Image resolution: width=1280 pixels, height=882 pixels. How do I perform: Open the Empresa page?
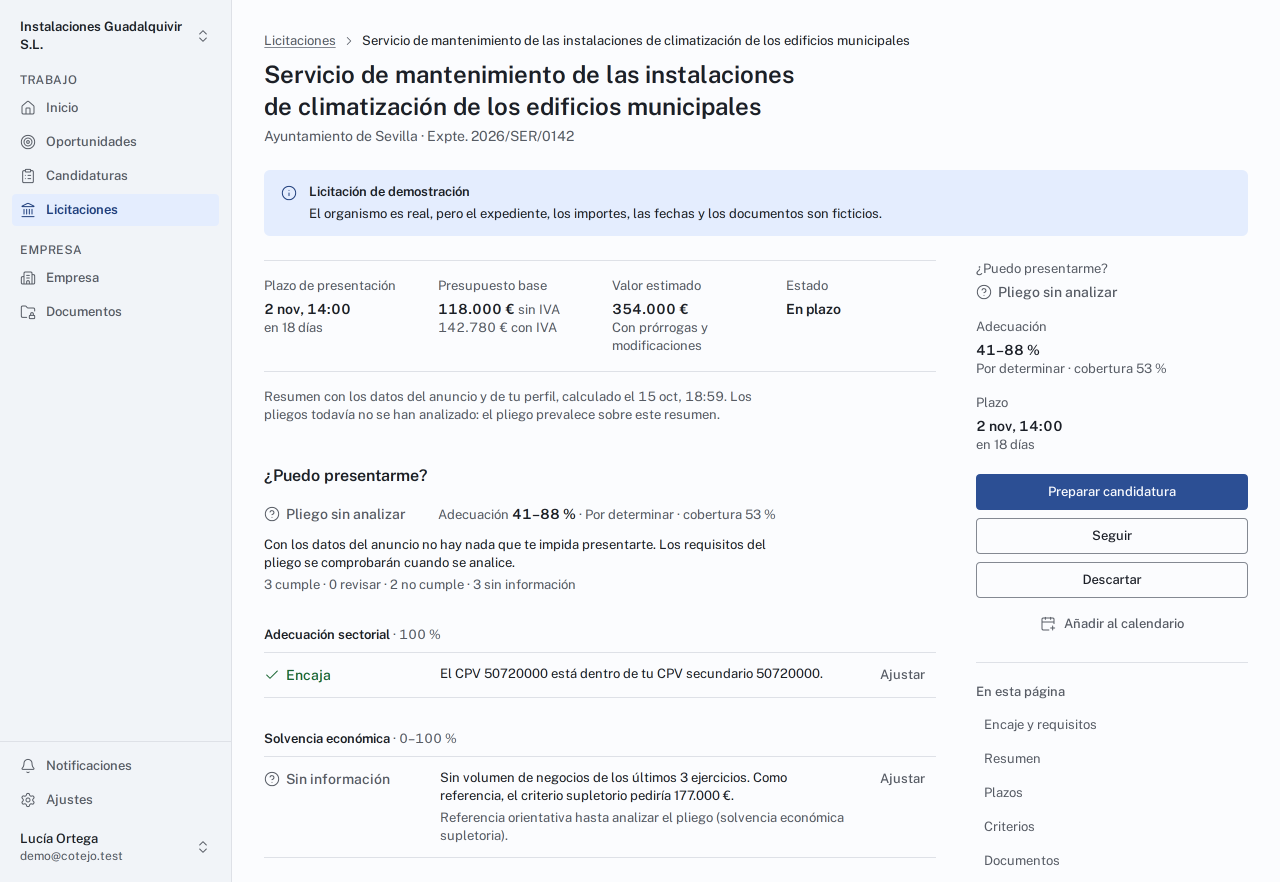(115, 278)
